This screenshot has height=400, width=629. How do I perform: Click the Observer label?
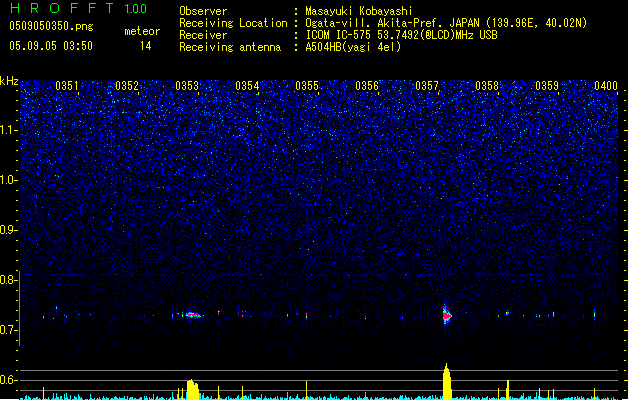point(203,11)
